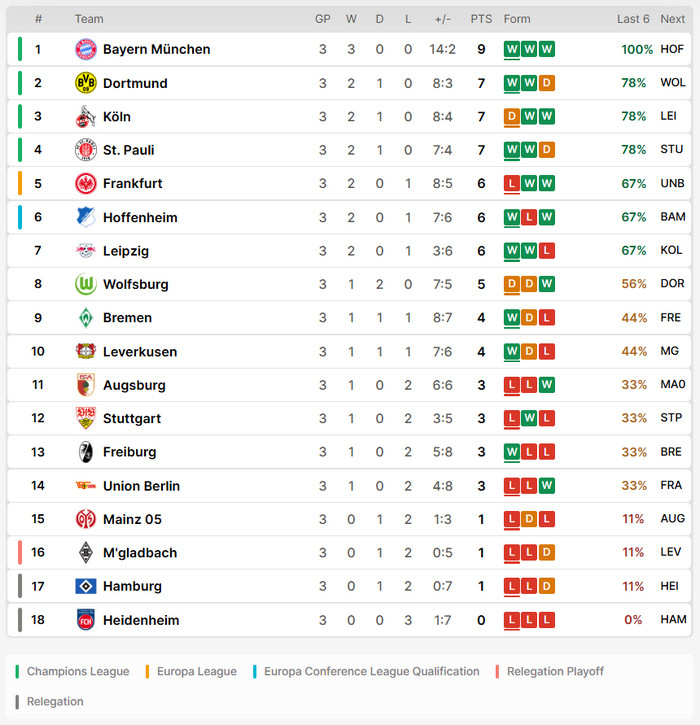This screenshot has width=700, height=725.
Task: Click the Champions League green legend marker
Action: [x=17, y=671]
